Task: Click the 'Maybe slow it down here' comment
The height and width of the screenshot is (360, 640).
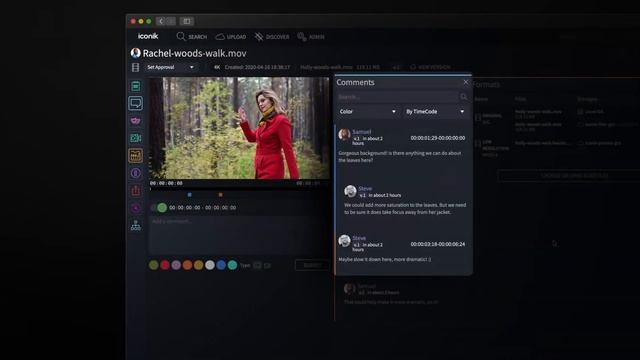Action: [x=384, y=259]
